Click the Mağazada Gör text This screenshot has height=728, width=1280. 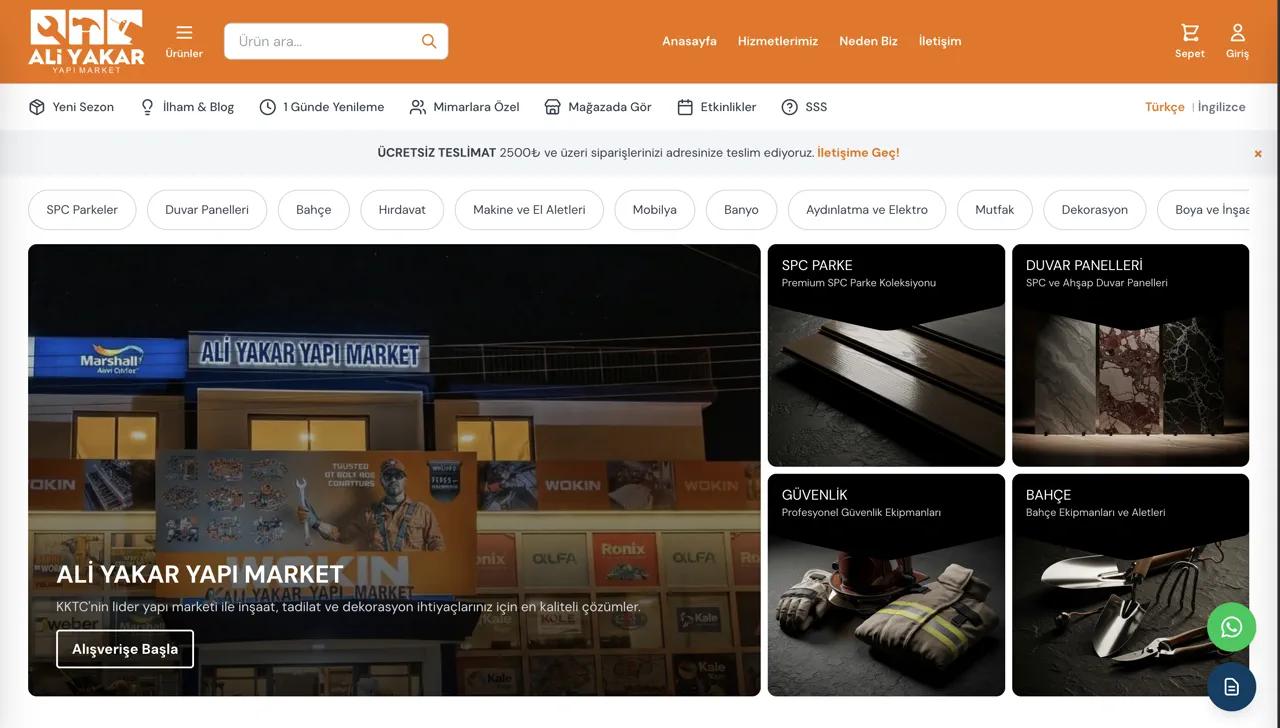coord(610,107)
